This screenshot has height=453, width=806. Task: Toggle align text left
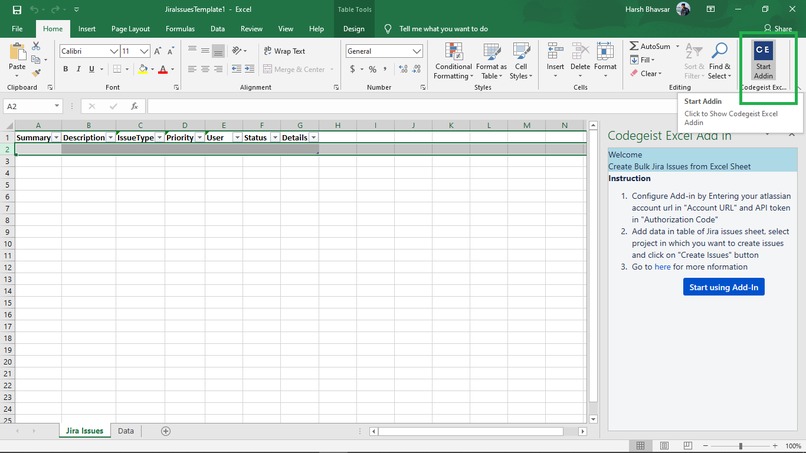(x=192, y=69)
